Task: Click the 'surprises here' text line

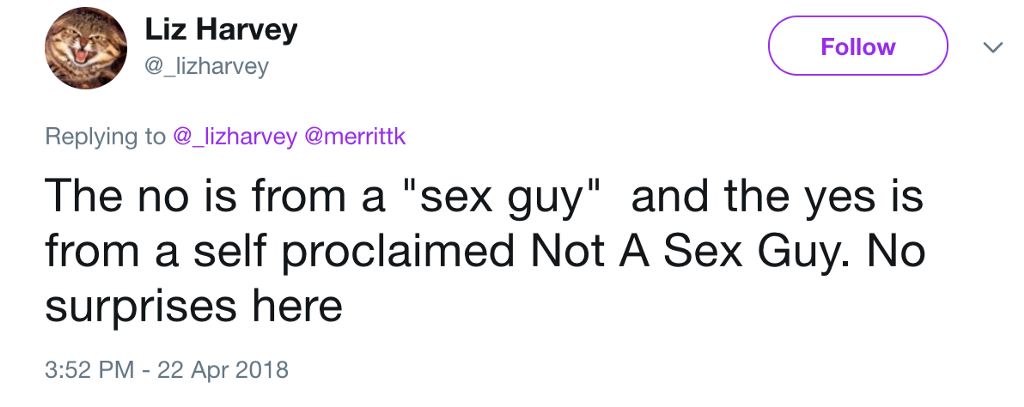Action: [193, 306]
